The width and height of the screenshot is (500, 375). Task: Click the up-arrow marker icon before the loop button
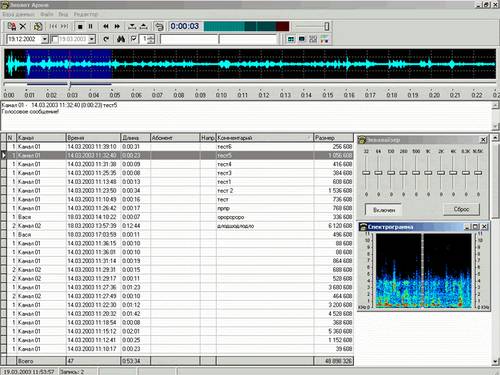pyautogui.click(x=143, y=26)
